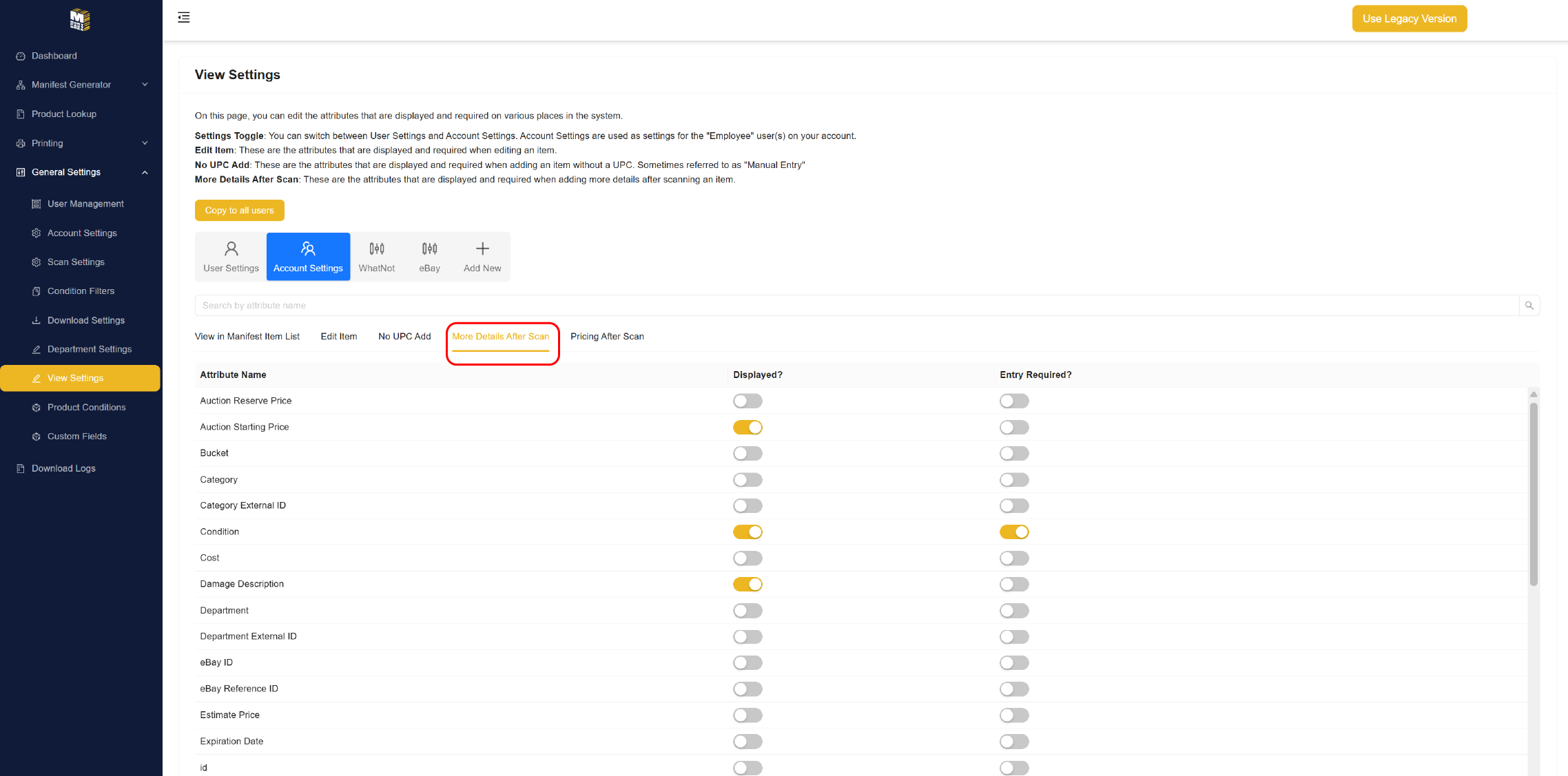Screen dimensions: 1568x776
Task: Focus the Search by attribute name field
Action: [854, 306]
